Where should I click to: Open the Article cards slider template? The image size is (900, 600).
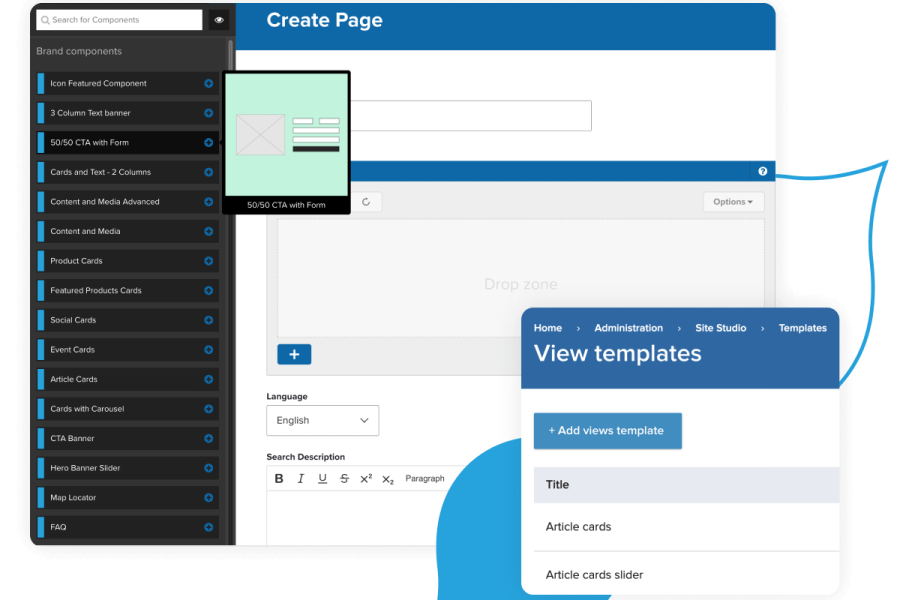[x=594, y=575]
